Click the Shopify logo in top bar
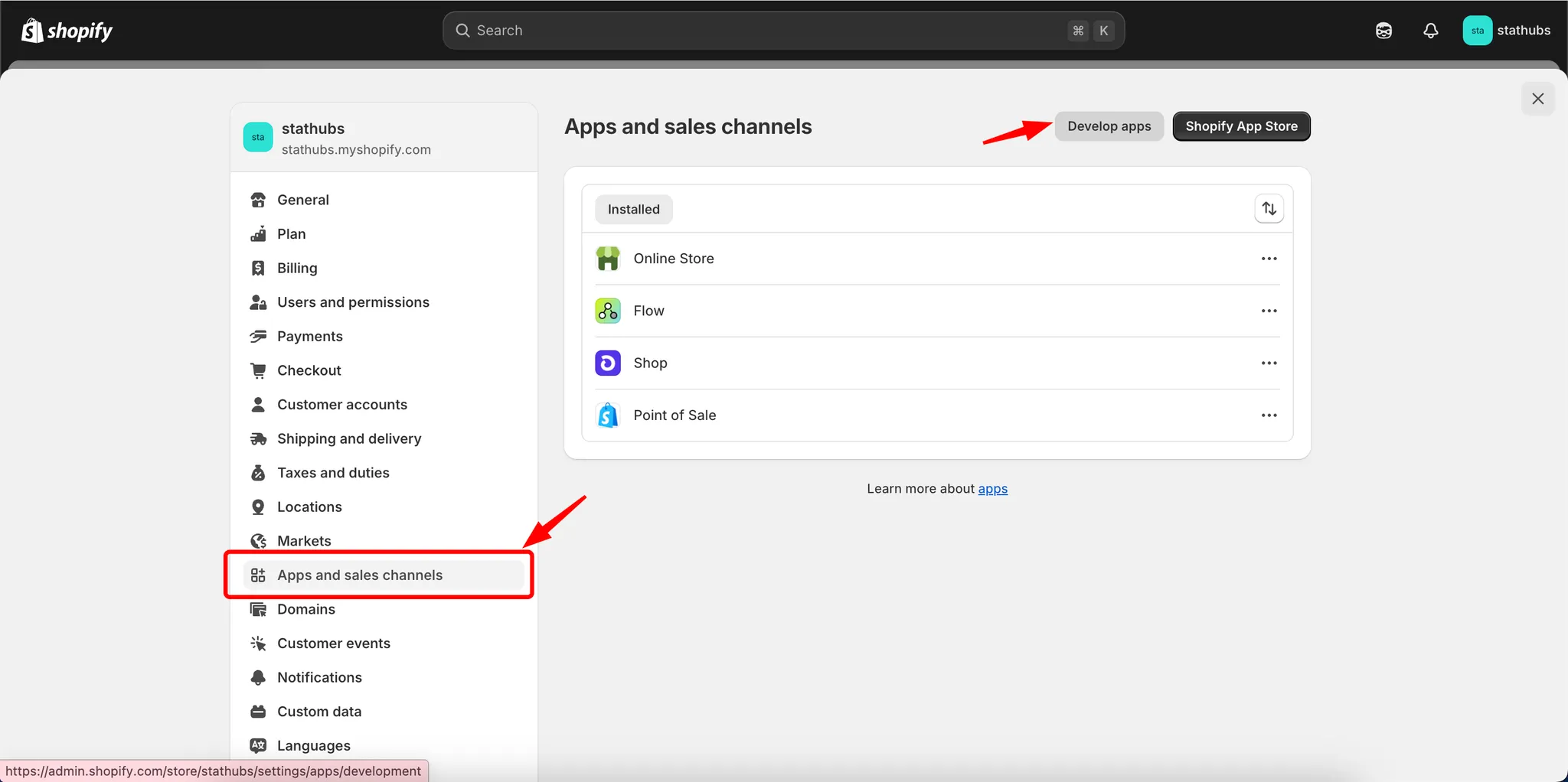This screenshot has width=1568, height=782. [x=67, y=31]
